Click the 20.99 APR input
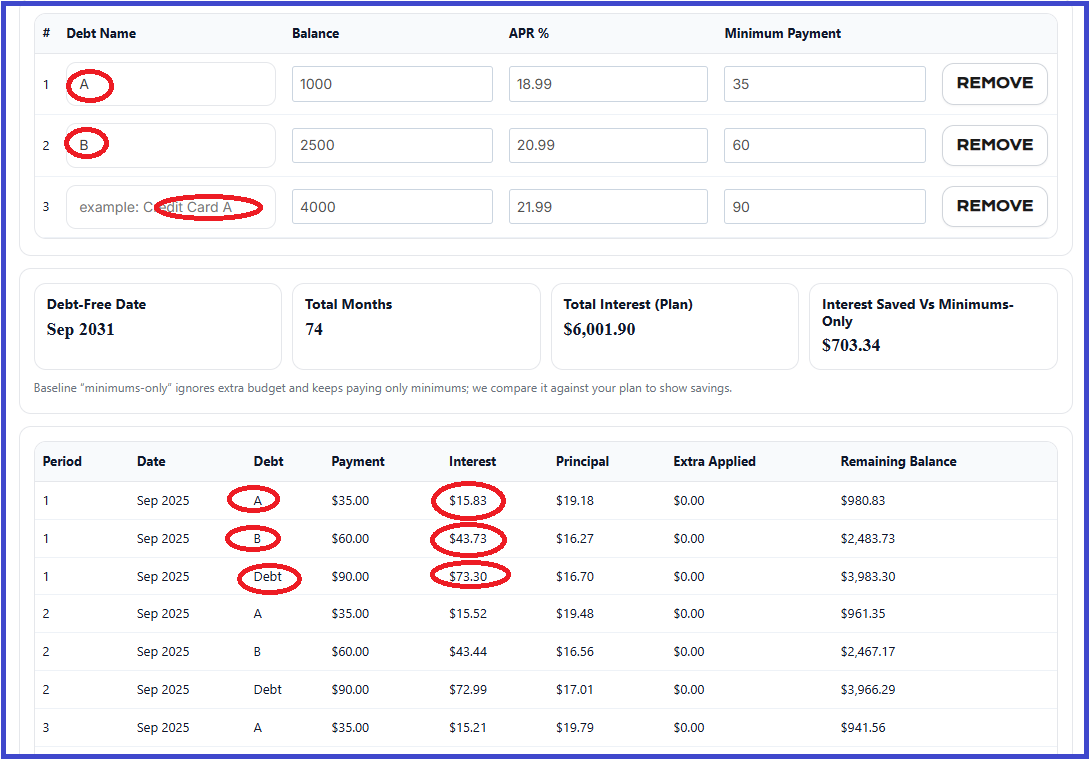The width and height of the screenshot is (1090, 759). 608,145
